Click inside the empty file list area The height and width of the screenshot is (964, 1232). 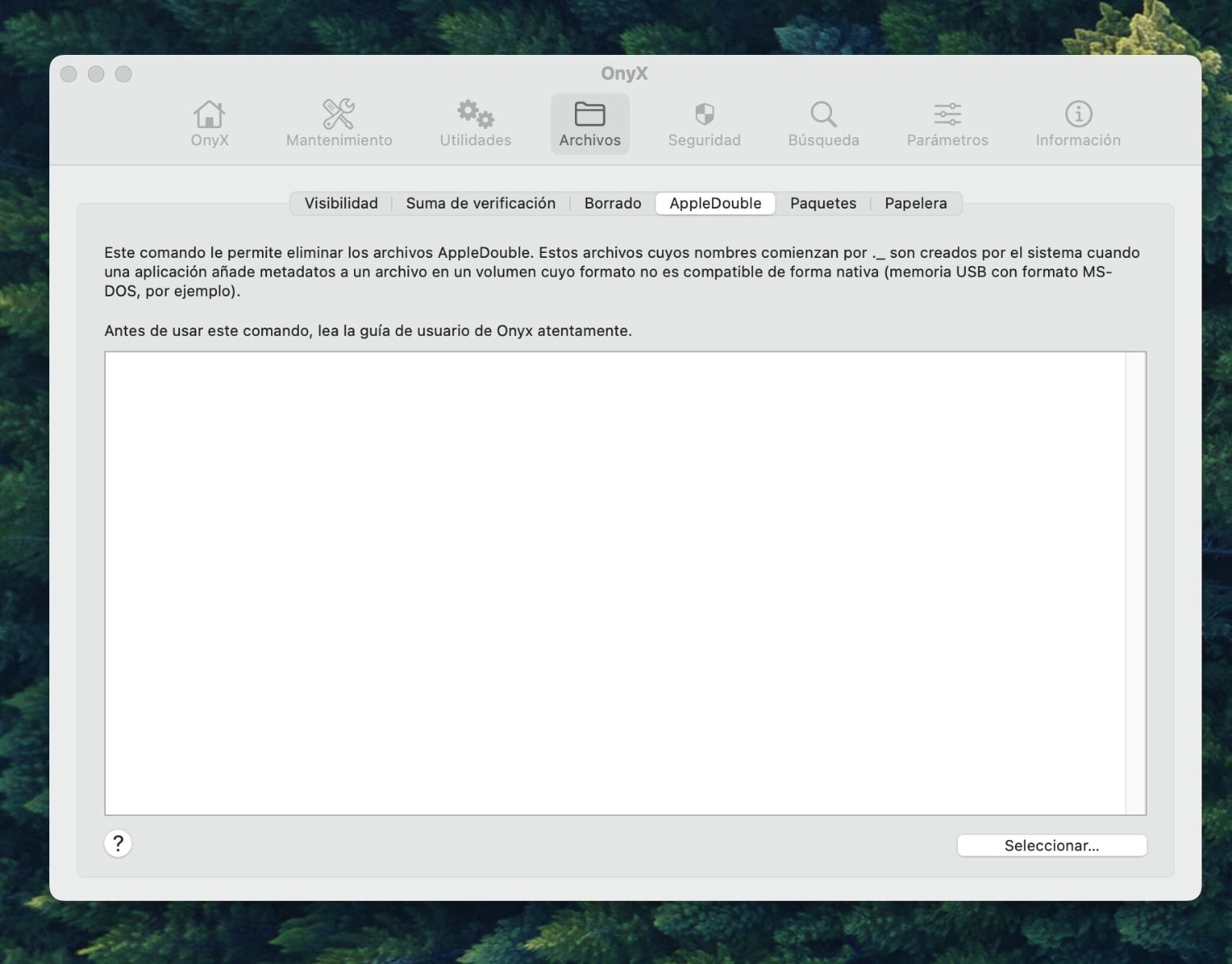coord(615,583)
